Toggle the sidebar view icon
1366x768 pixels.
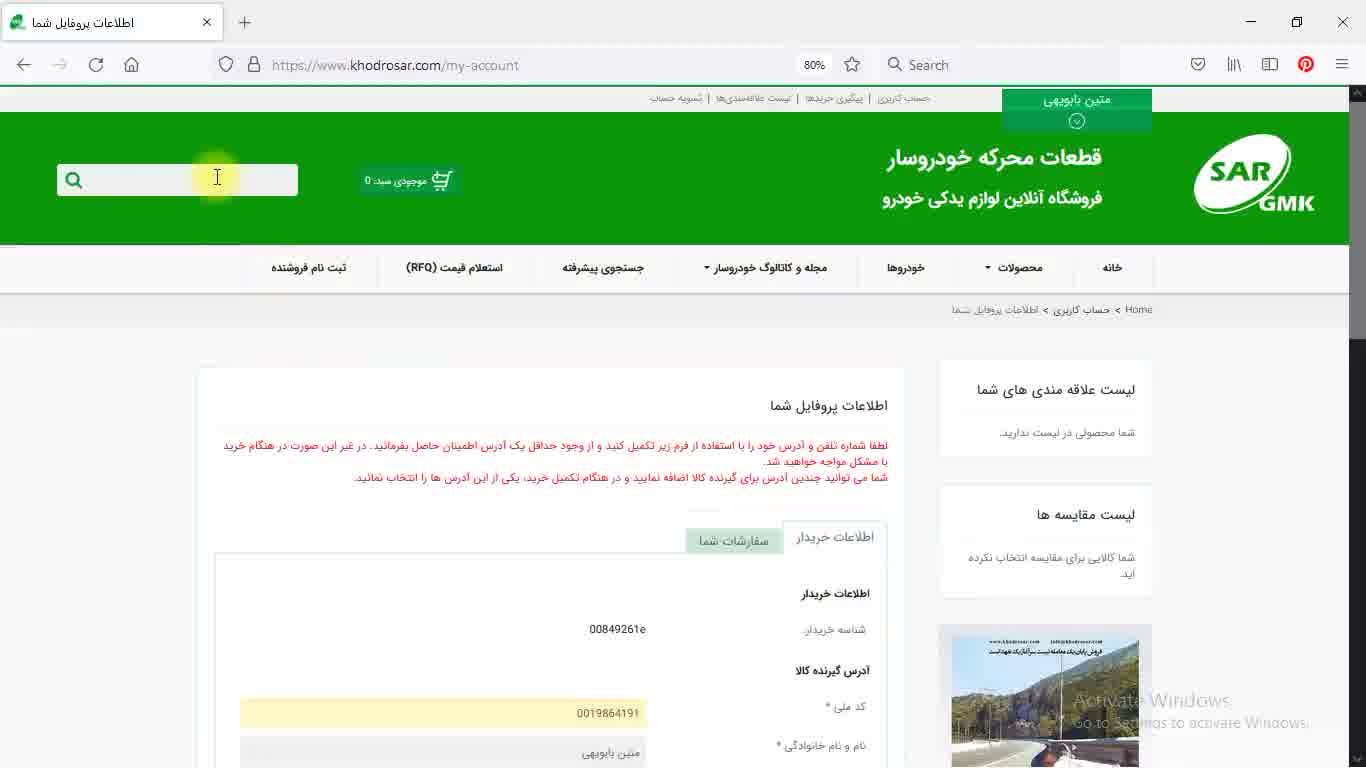(1270, 65)
